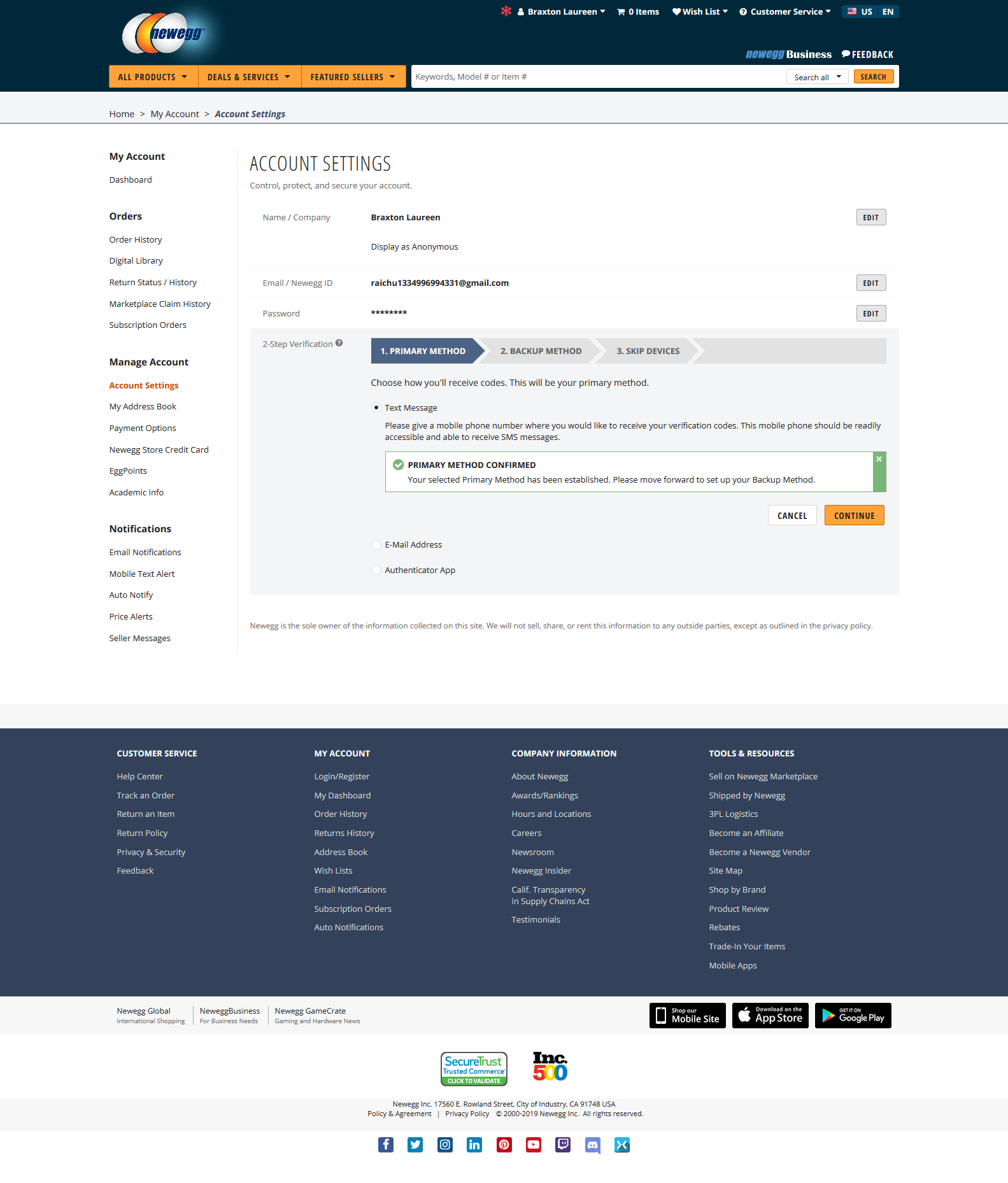Dismiss the Primary Method Confirmed notice
Viewport: 1008px width, 1183px height.
(879, 459)
